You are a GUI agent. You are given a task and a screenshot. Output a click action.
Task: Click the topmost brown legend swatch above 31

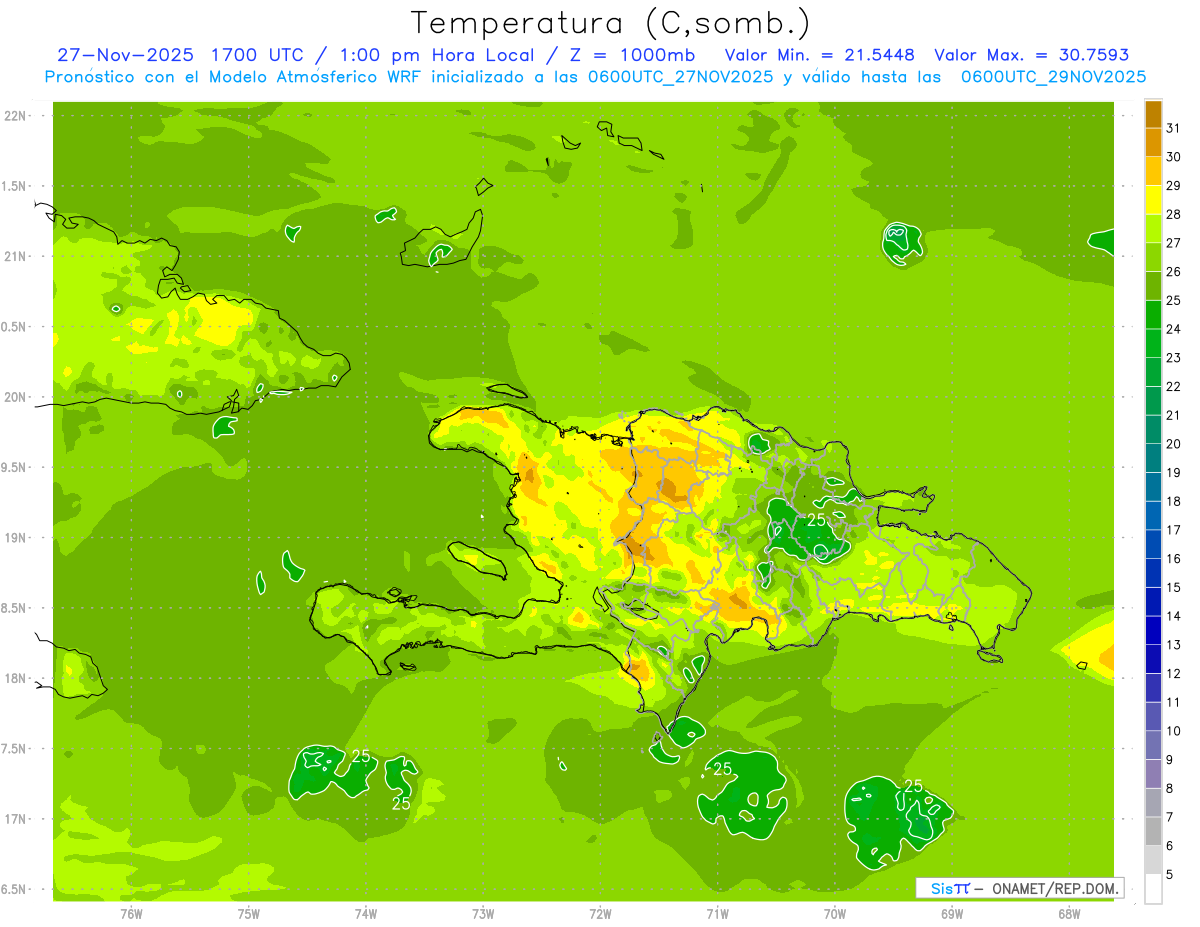pyautogui.click(x=1153, y=114)
